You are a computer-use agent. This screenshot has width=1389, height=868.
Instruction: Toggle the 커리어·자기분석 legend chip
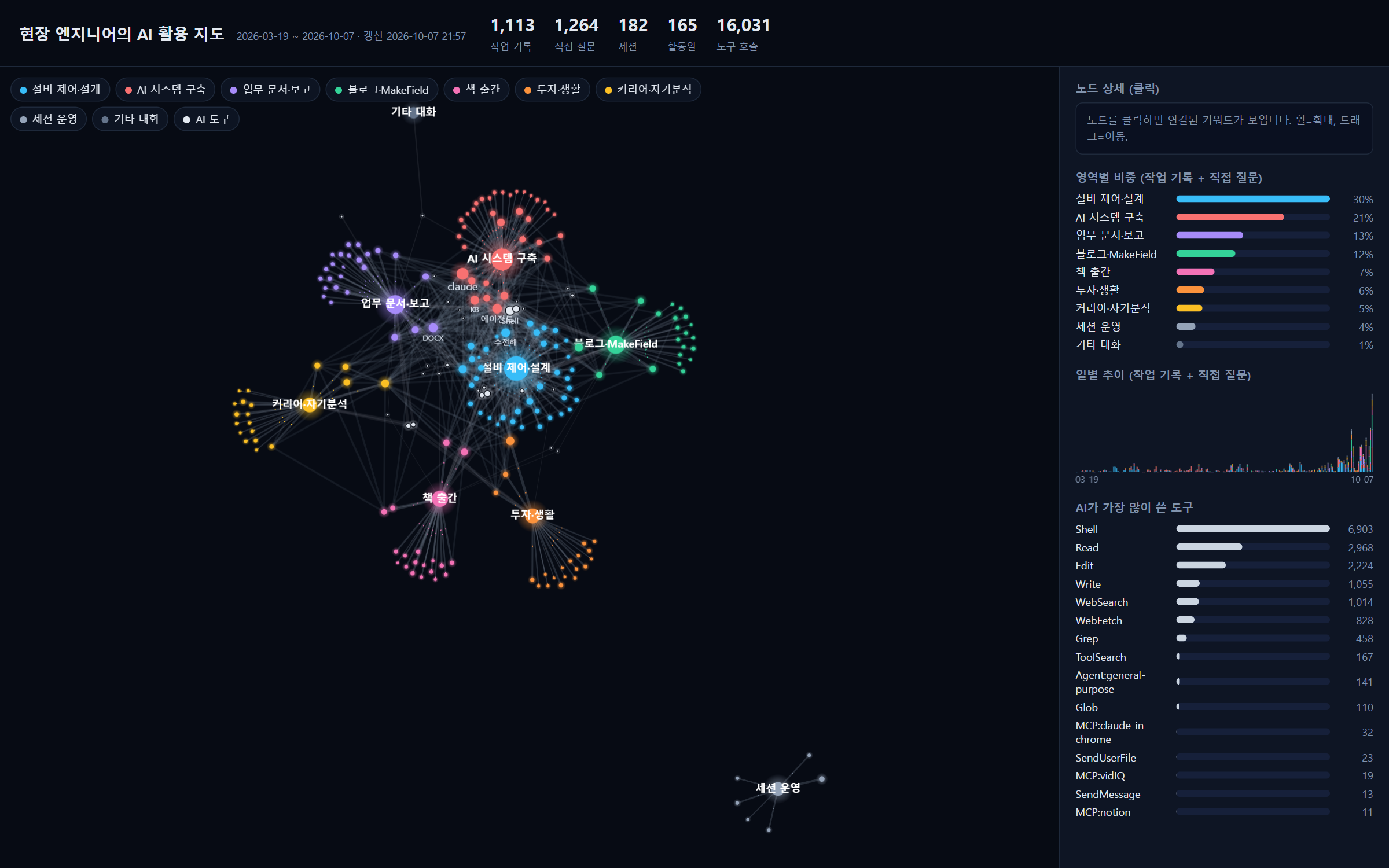(x=649, y=90)
